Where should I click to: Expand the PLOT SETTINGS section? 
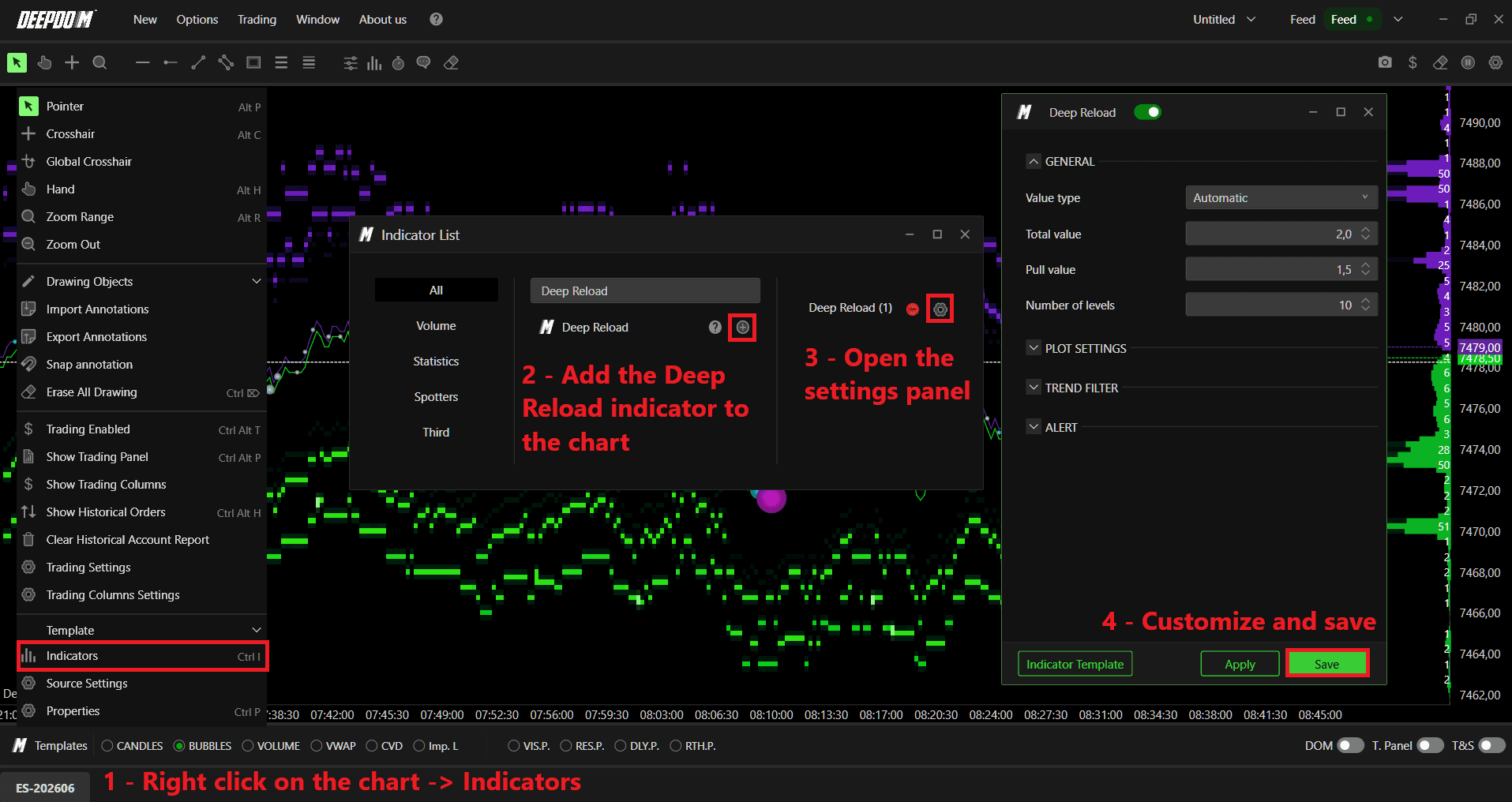pyautogui.click(x=1034, y=348)
